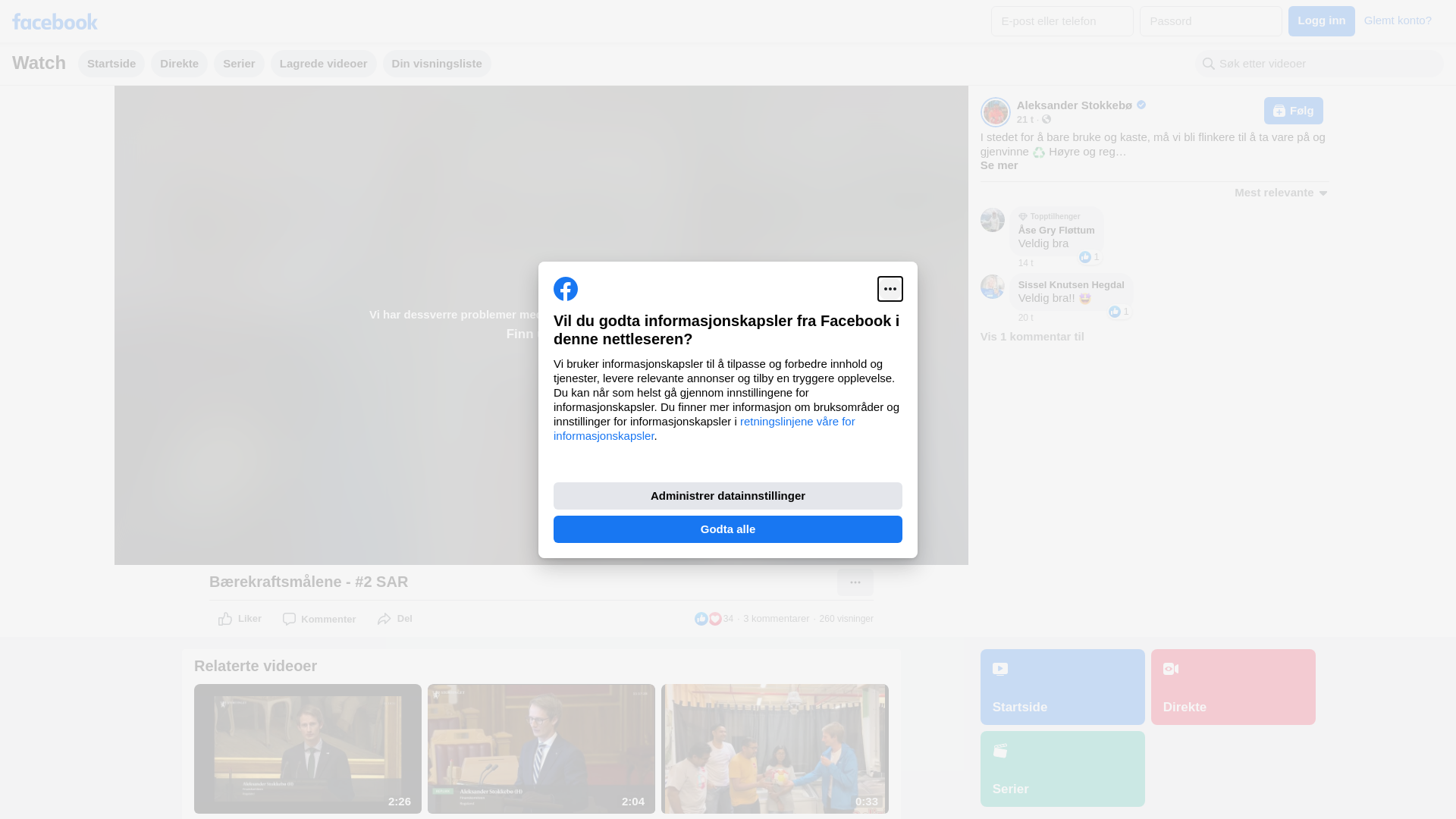Click the 3 kommentarer count
The width and height of the screenshot is (1456, 819).
point(776,619)
